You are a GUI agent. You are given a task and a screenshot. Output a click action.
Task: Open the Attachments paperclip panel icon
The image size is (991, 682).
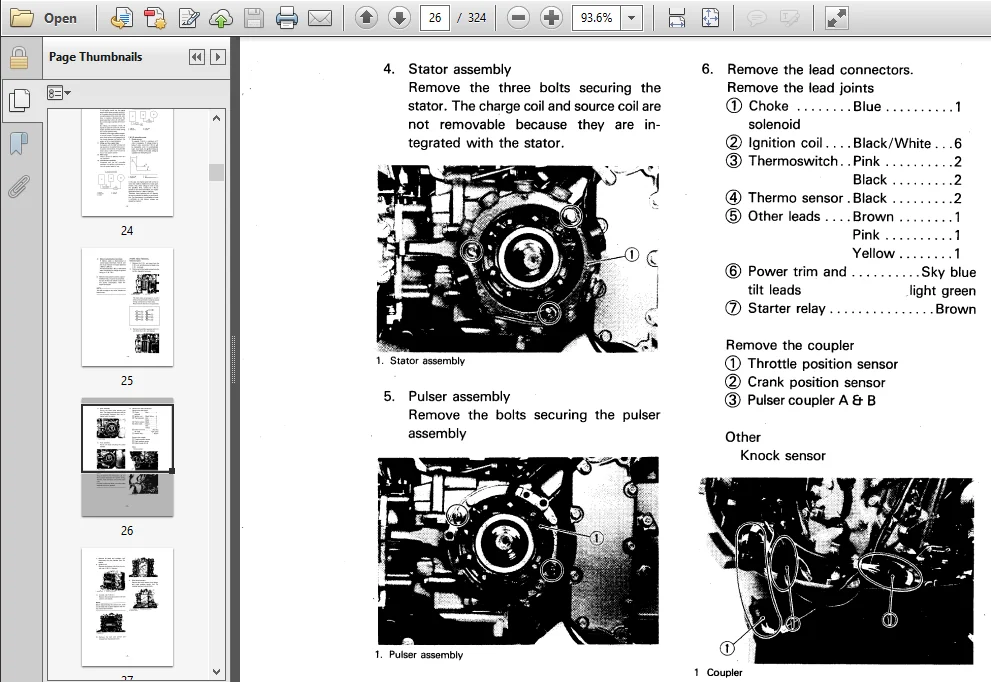pyautogui.click(x=19, y=186)
